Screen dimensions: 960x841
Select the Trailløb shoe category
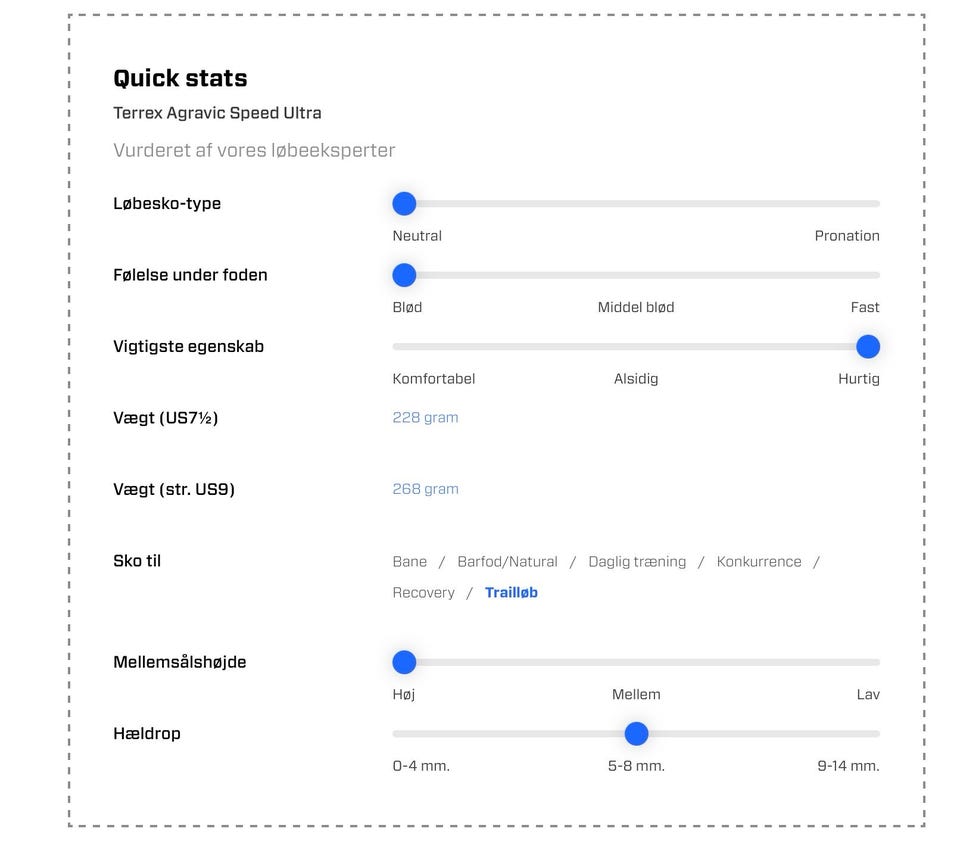[511, 593]
